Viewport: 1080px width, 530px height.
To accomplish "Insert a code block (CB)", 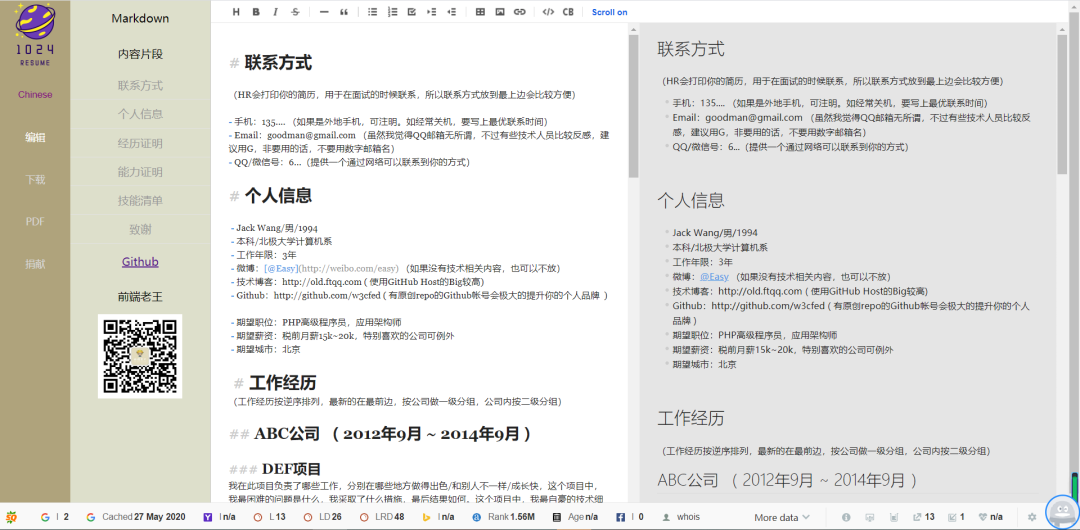I will [568, 12].
